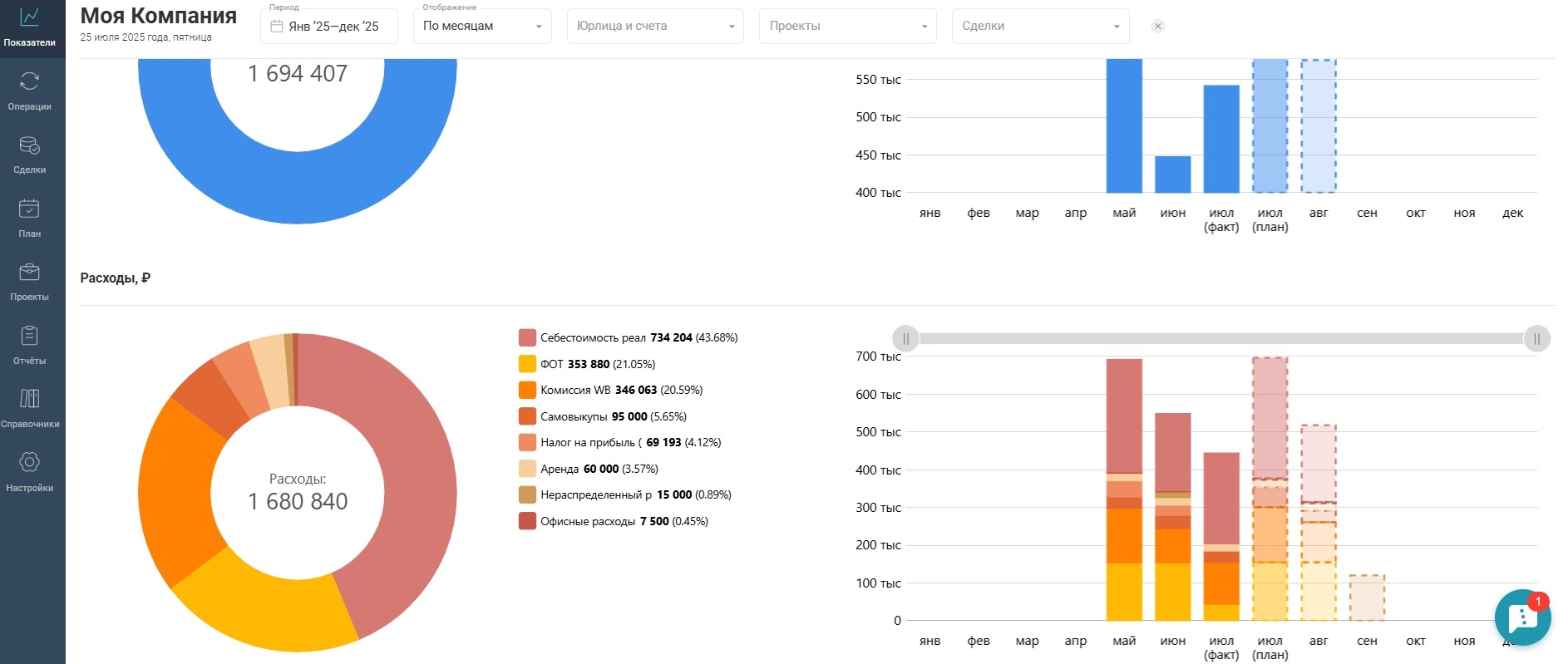Toggle Себестоимость реал legend item
This screenshot has width=1568, height=664.
[x=593, y=337]
